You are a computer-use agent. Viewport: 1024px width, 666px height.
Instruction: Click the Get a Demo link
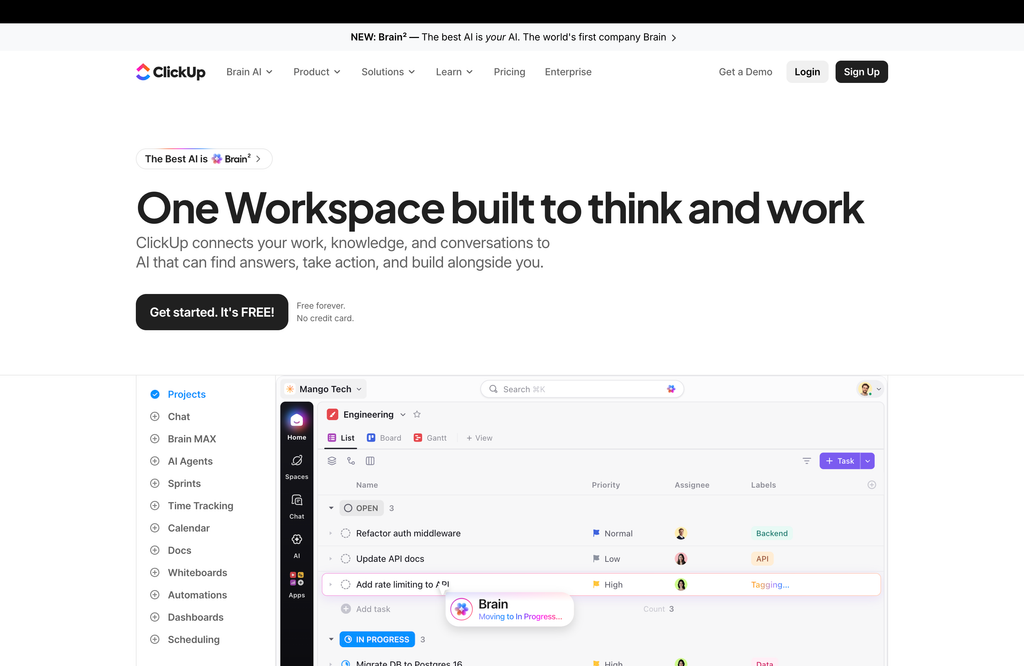tap(745, 72)
